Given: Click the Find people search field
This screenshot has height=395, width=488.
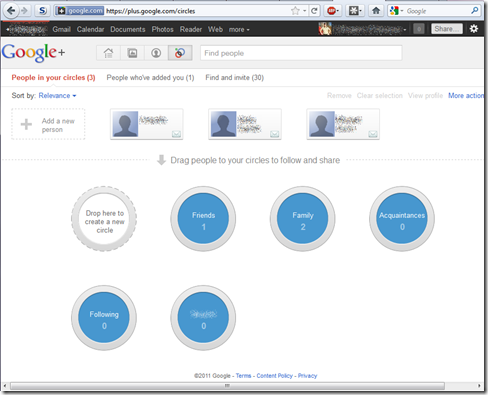Looking at the screenshot, I should (x=301, y=53).
